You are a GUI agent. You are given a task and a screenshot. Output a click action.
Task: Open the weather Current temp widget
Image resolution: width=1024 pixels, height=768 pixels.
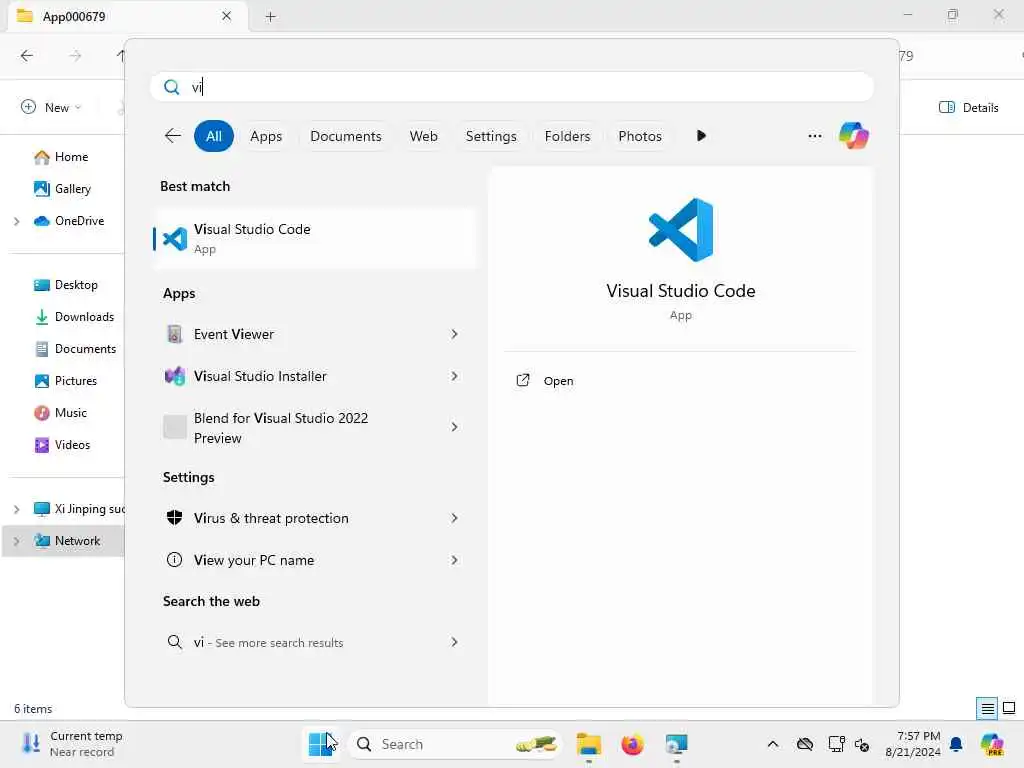[x=71, y=744]
